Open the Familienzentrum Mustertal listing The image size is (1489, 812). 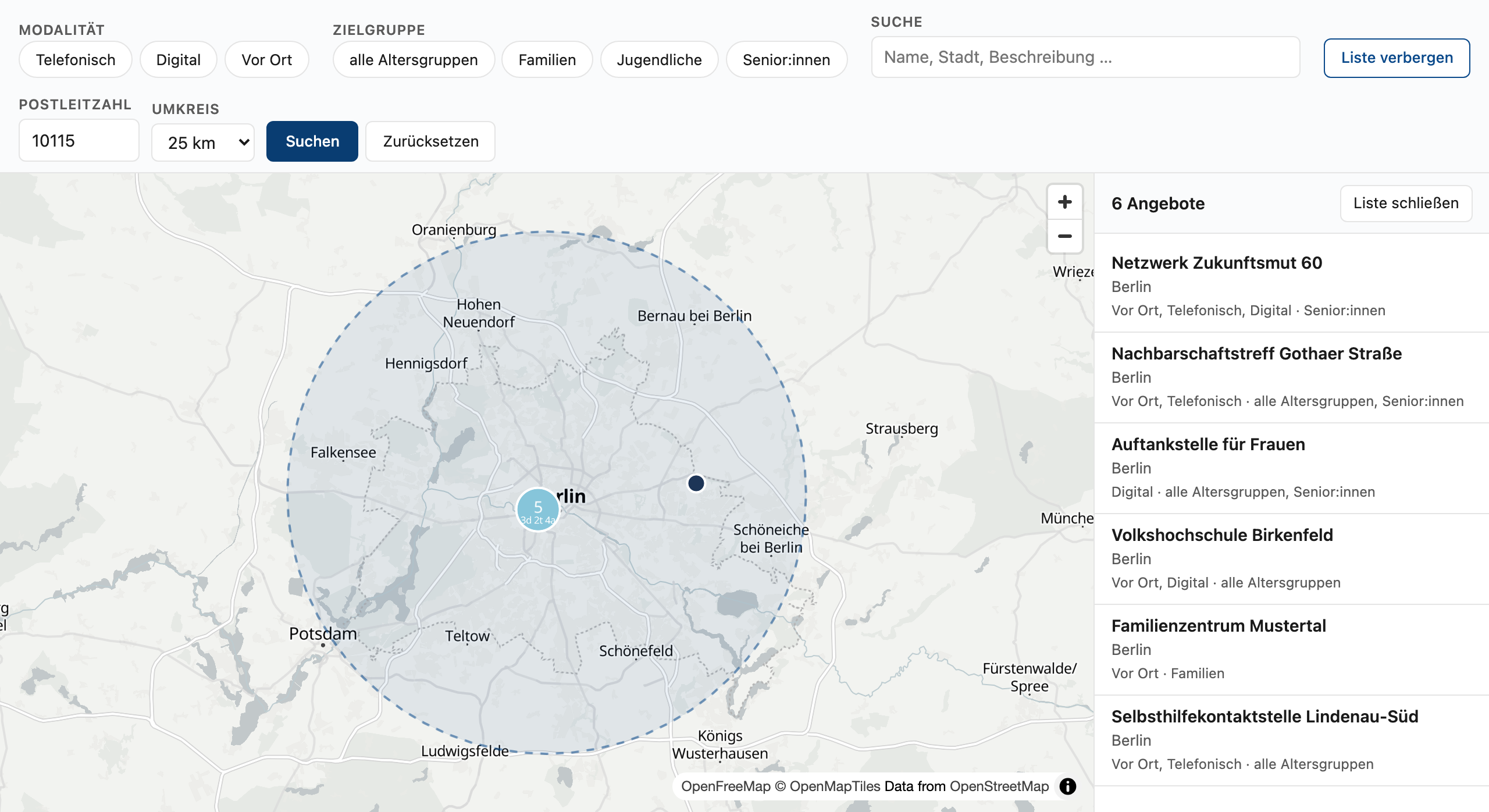[x=1291, y=649]
